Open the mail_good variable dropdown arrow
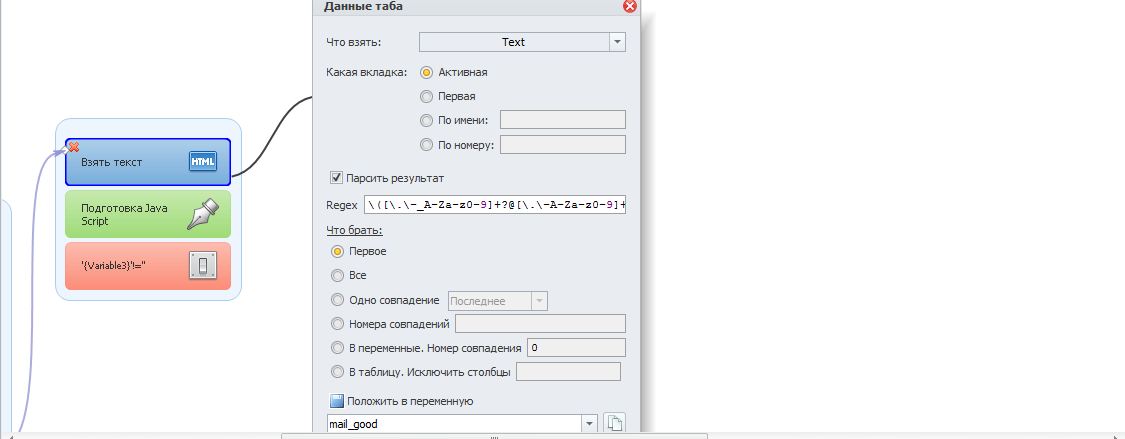Viewport: 1125px width, 439px height. 589,423
